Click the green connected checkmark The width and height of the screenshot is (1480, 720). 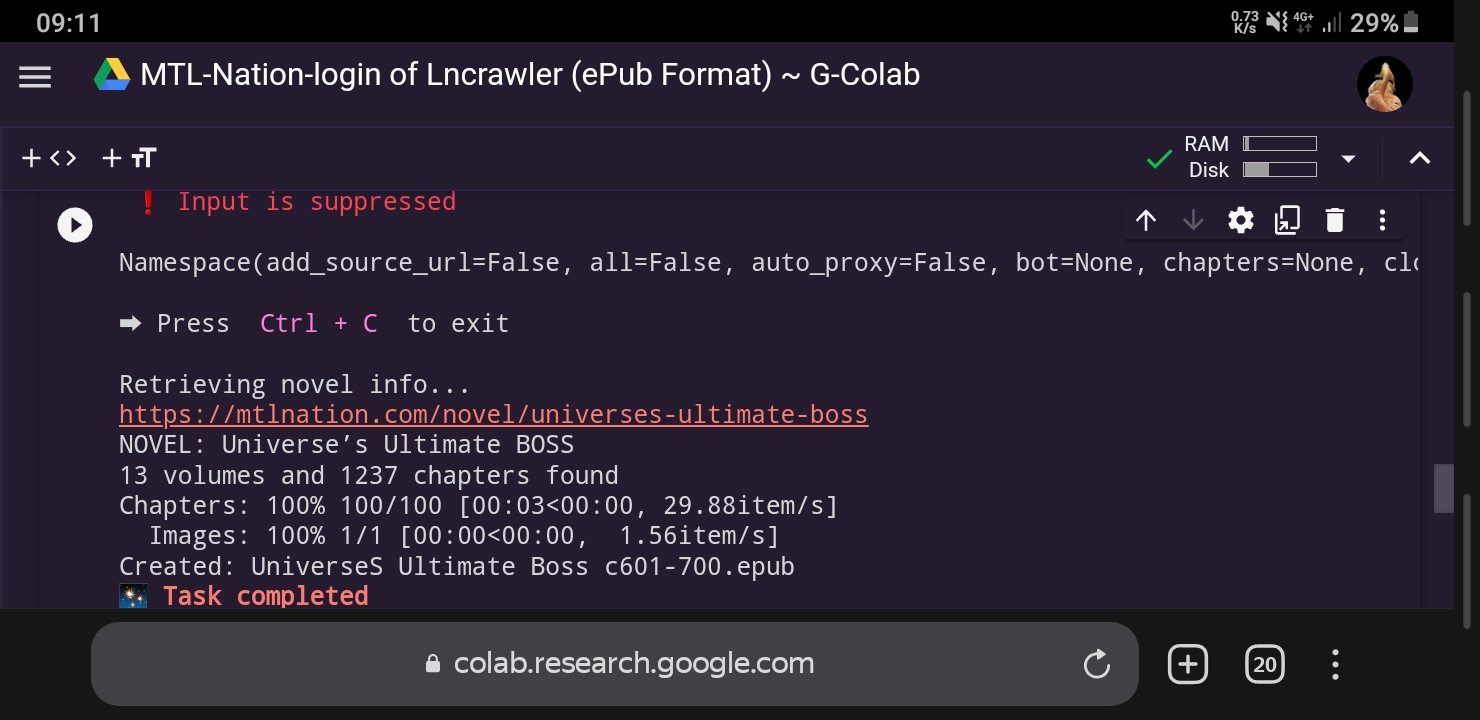click(x=1159, y=158)
